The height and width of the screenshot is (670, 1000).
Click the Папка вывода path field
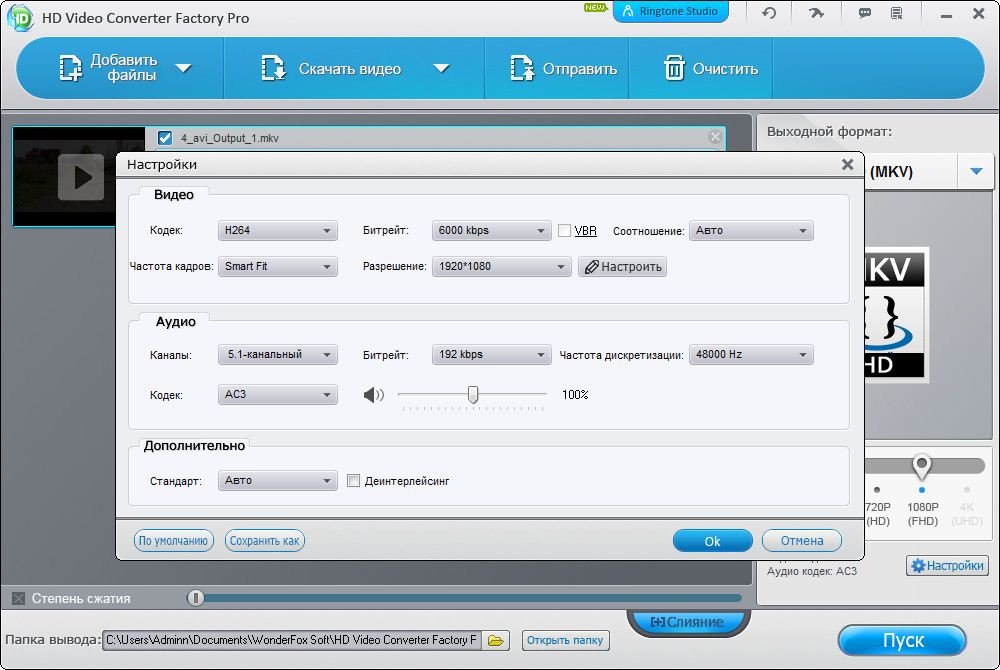292,640
